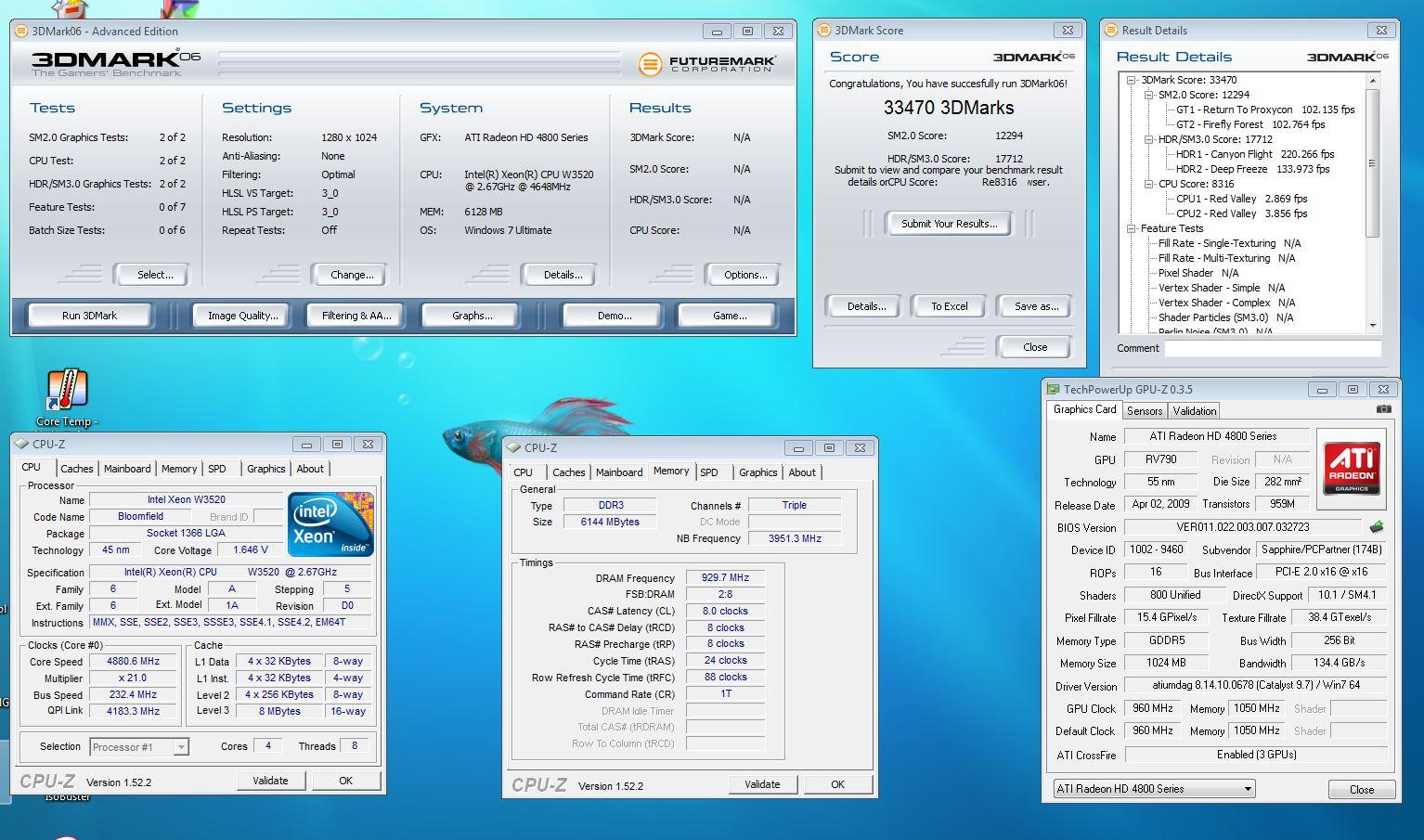Screen dimensions: 1424x840
Task: Click the BIOS save chip icon in GPU-Z
Action: 1377,527
